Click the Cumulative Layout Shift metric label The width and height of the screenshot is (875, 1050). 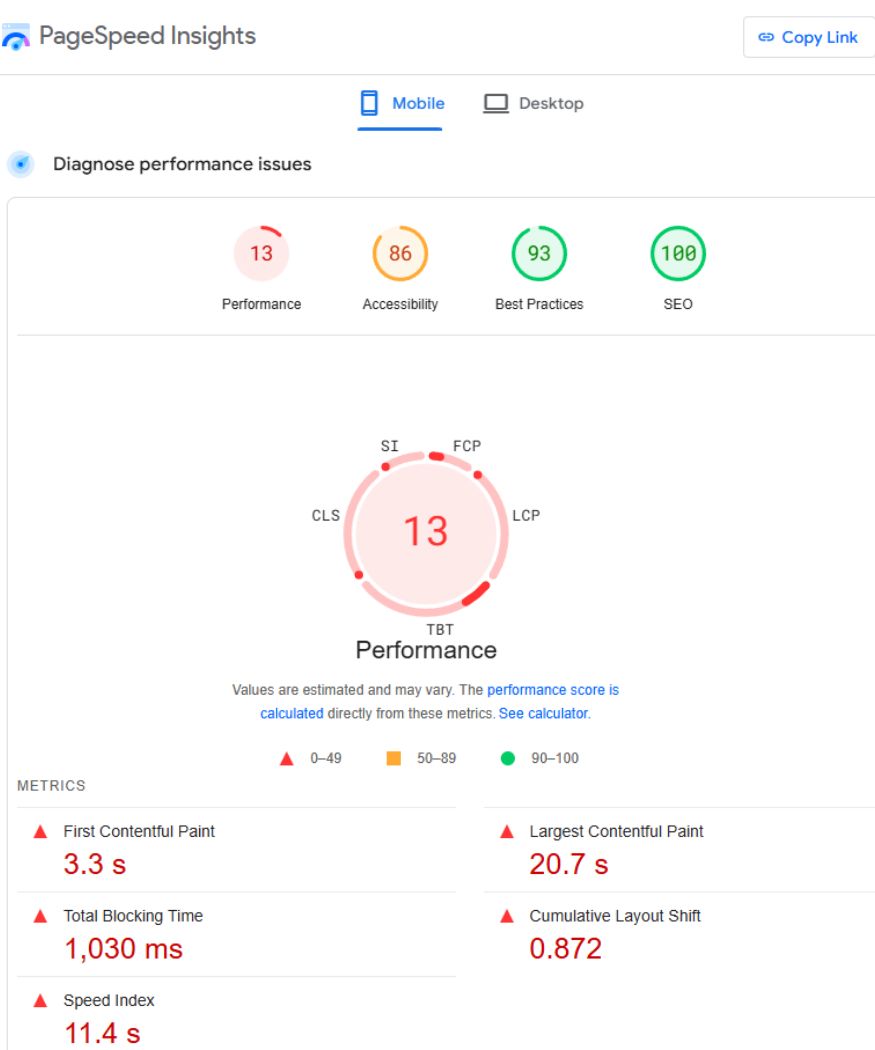615,915
